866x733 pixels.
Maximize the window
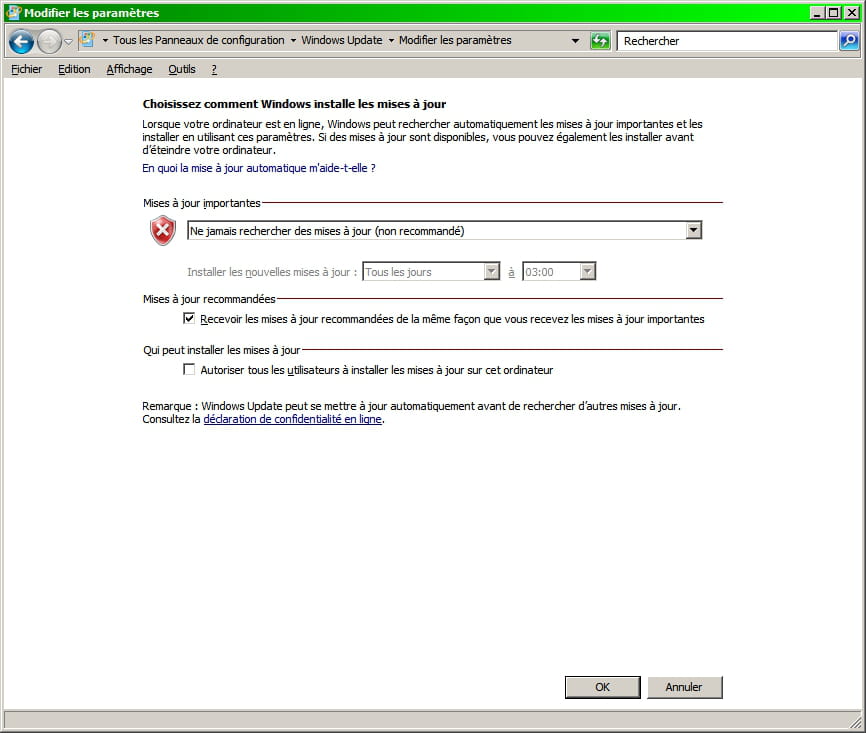834,13
